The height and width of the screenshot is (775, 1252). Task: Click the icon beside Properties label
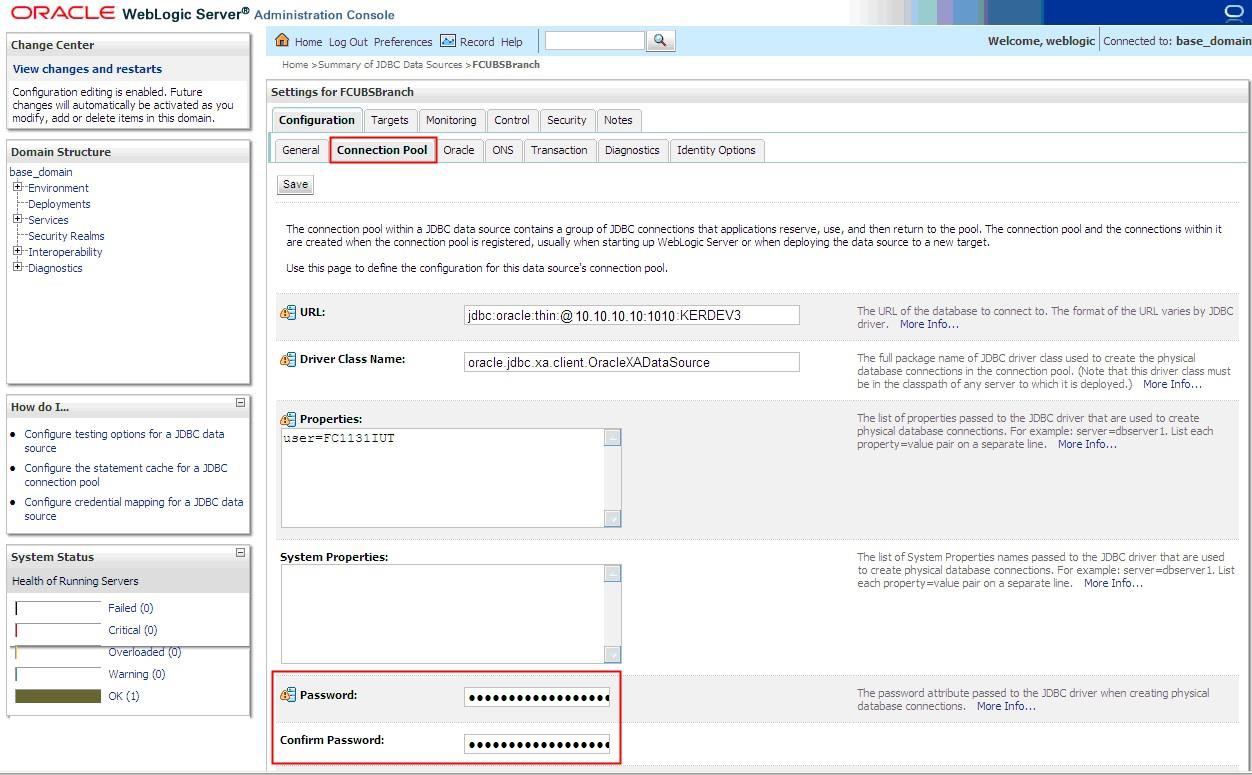[288, 419]
